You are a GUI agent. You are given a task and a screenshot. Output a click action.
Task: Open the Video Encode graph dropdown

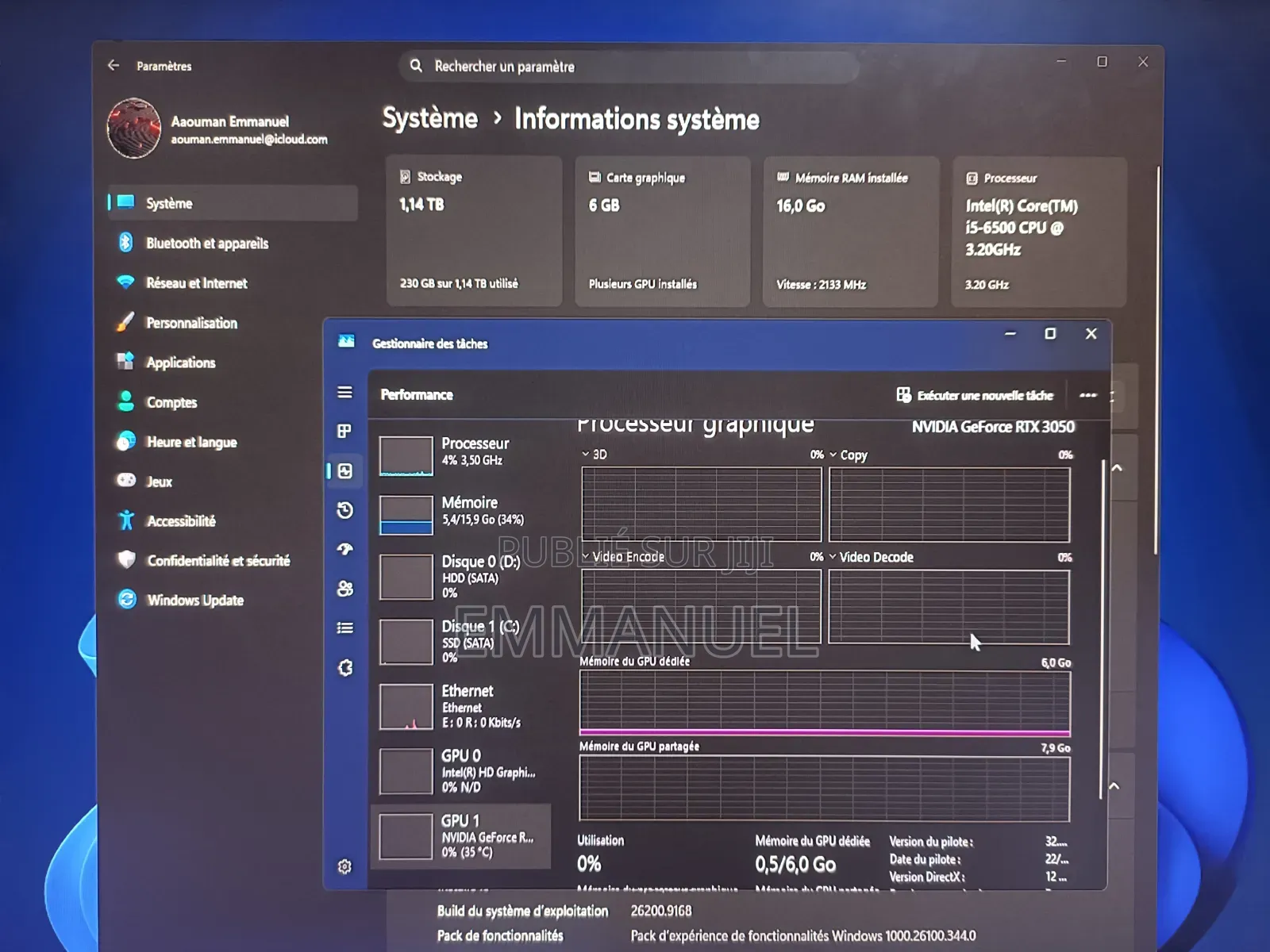pos(623,557)
